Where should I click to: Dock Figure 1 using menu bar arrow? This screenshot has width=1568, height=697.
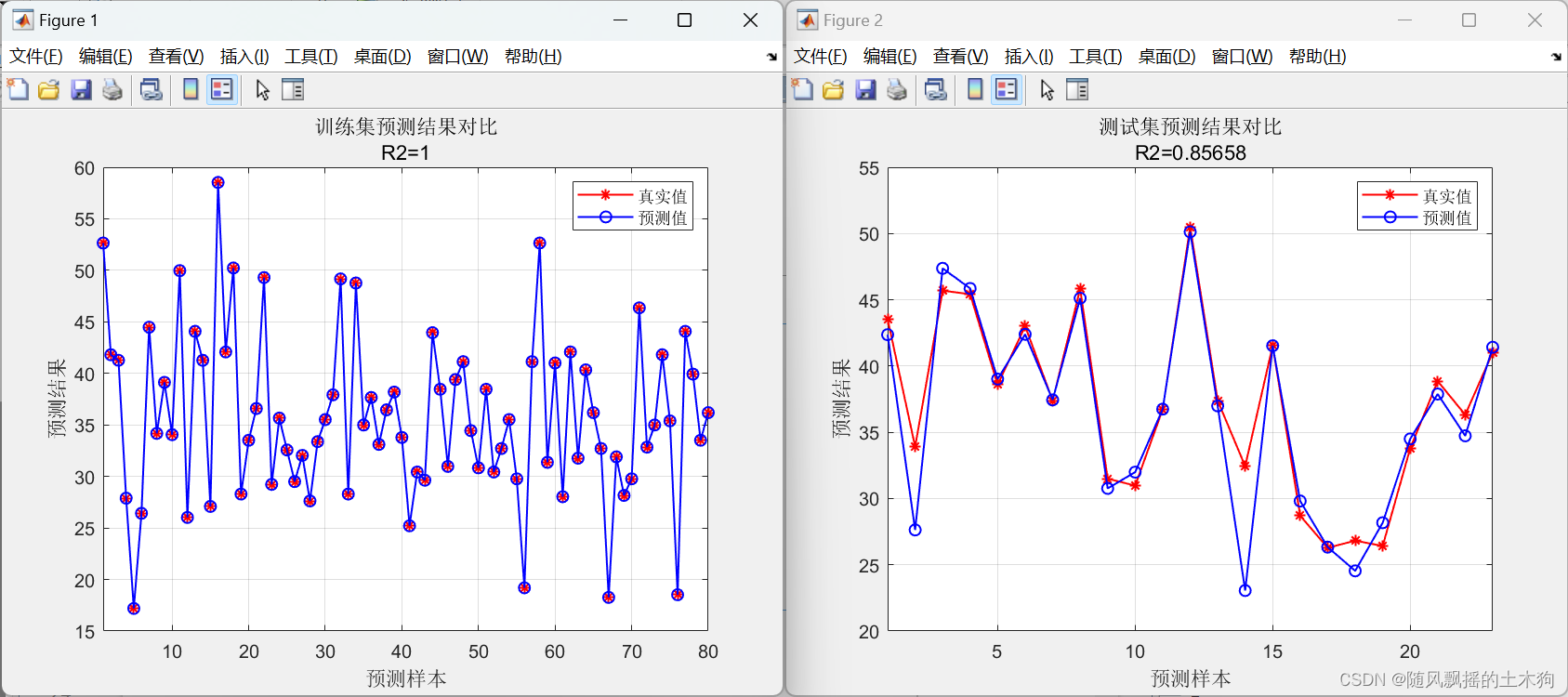click(771, 57)
